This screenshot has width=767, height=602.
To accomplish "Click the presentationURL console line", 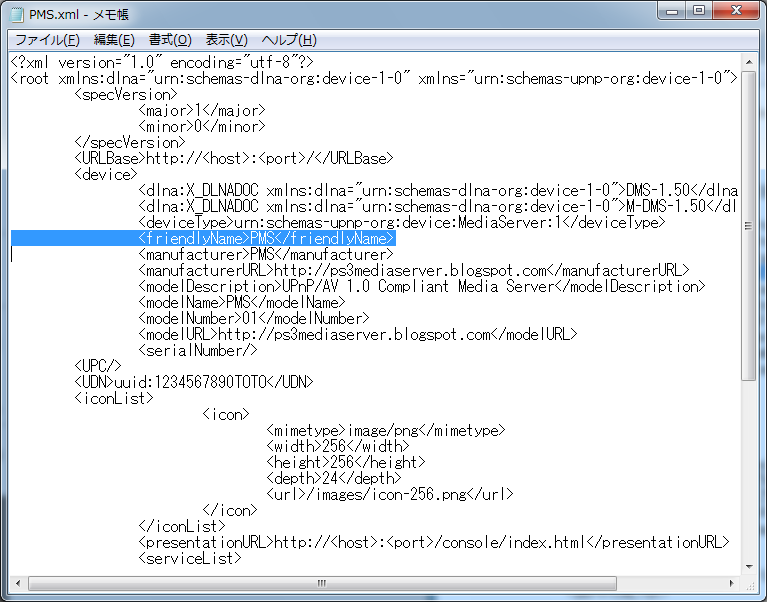I will (x=434, y=543).
